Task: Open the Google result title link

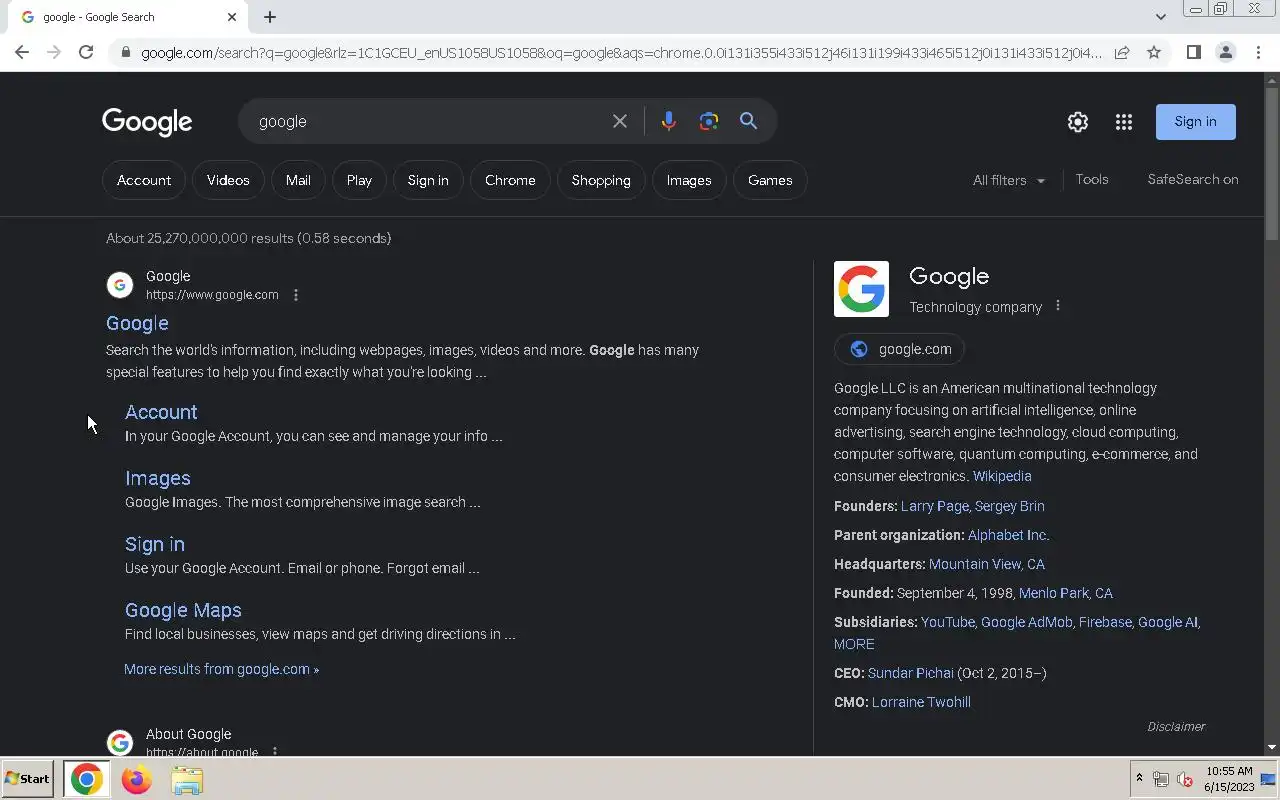Action: pos(137,323)
